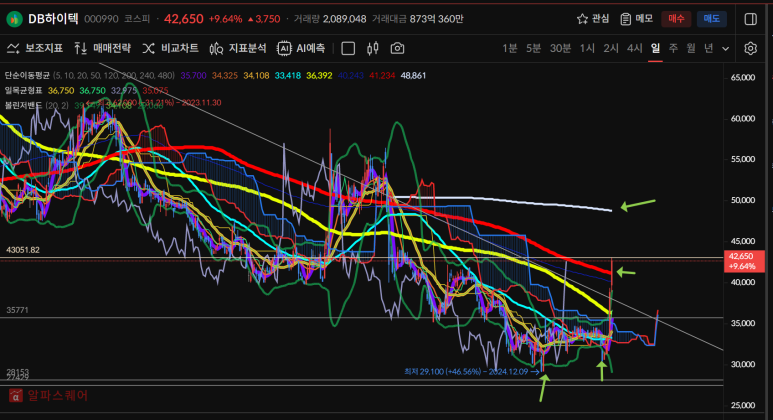Click the 34,325 moving average value
This screenshot has width=773, height=420.
coord(225,75)
